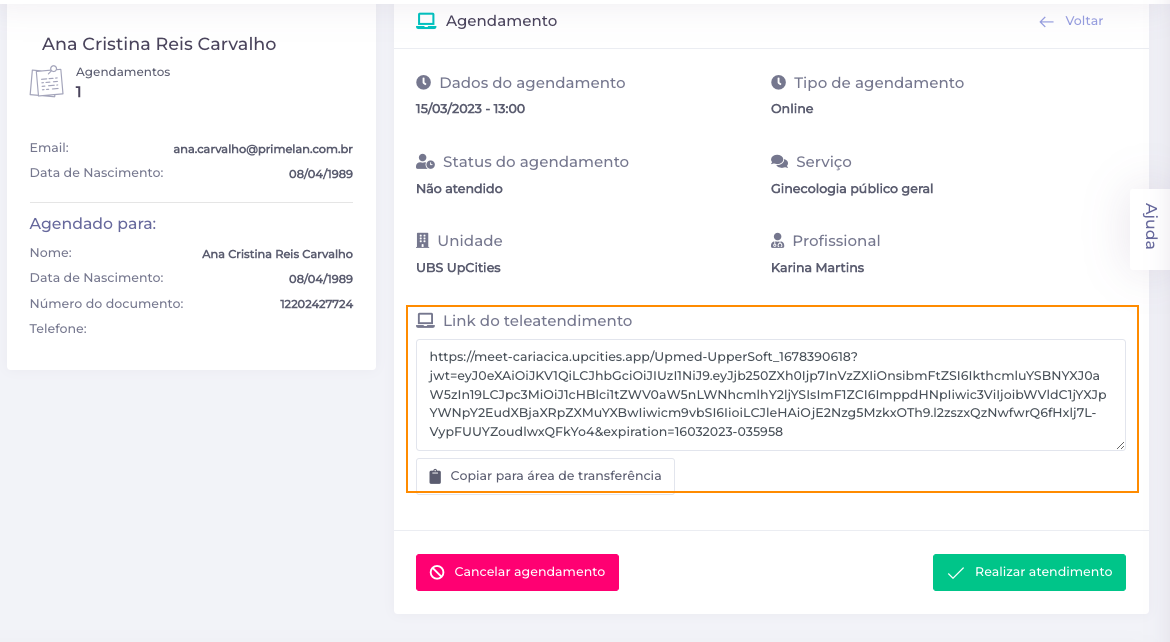
Task: Click the Online appointment type value
Action: pyautogui.click(x=792, y=108)
